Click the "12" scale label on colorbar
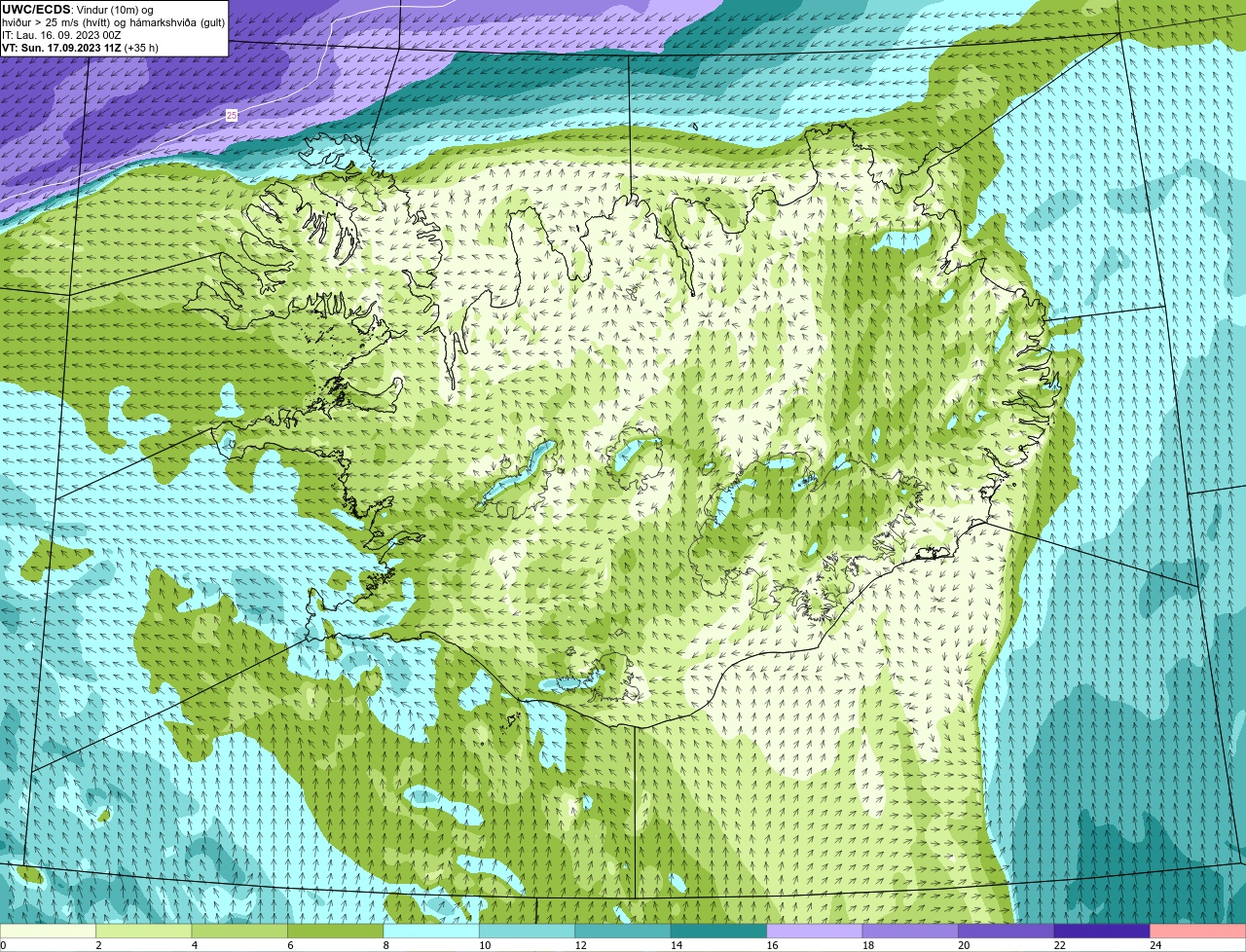This screenshot has height=952, width=1246. tap(581, 945)
